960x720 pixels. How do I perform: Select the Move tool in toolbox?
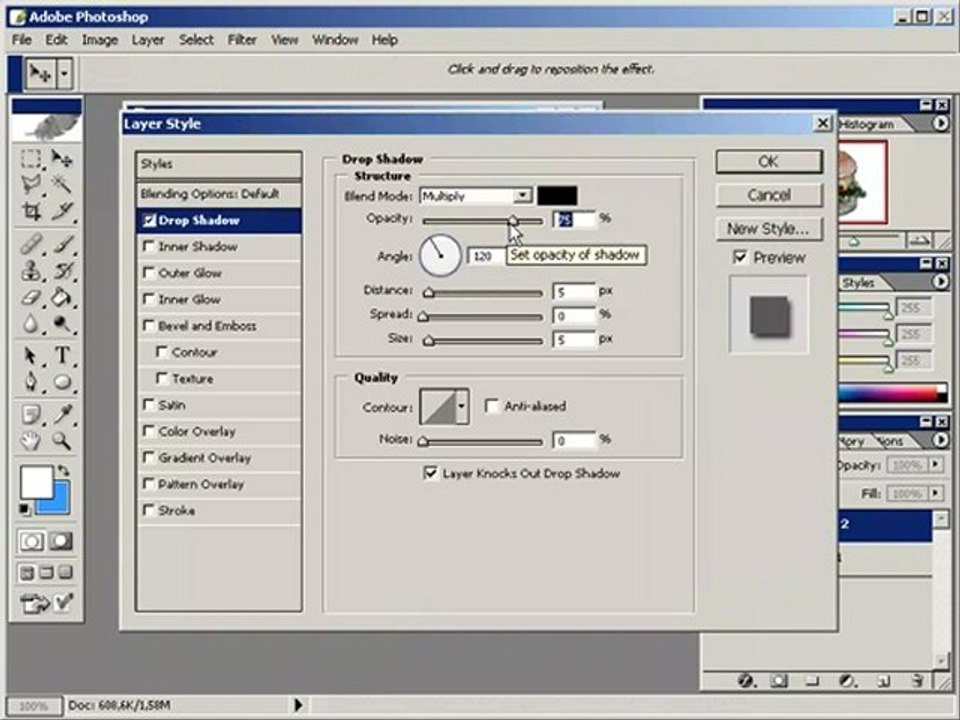(62, 159)
